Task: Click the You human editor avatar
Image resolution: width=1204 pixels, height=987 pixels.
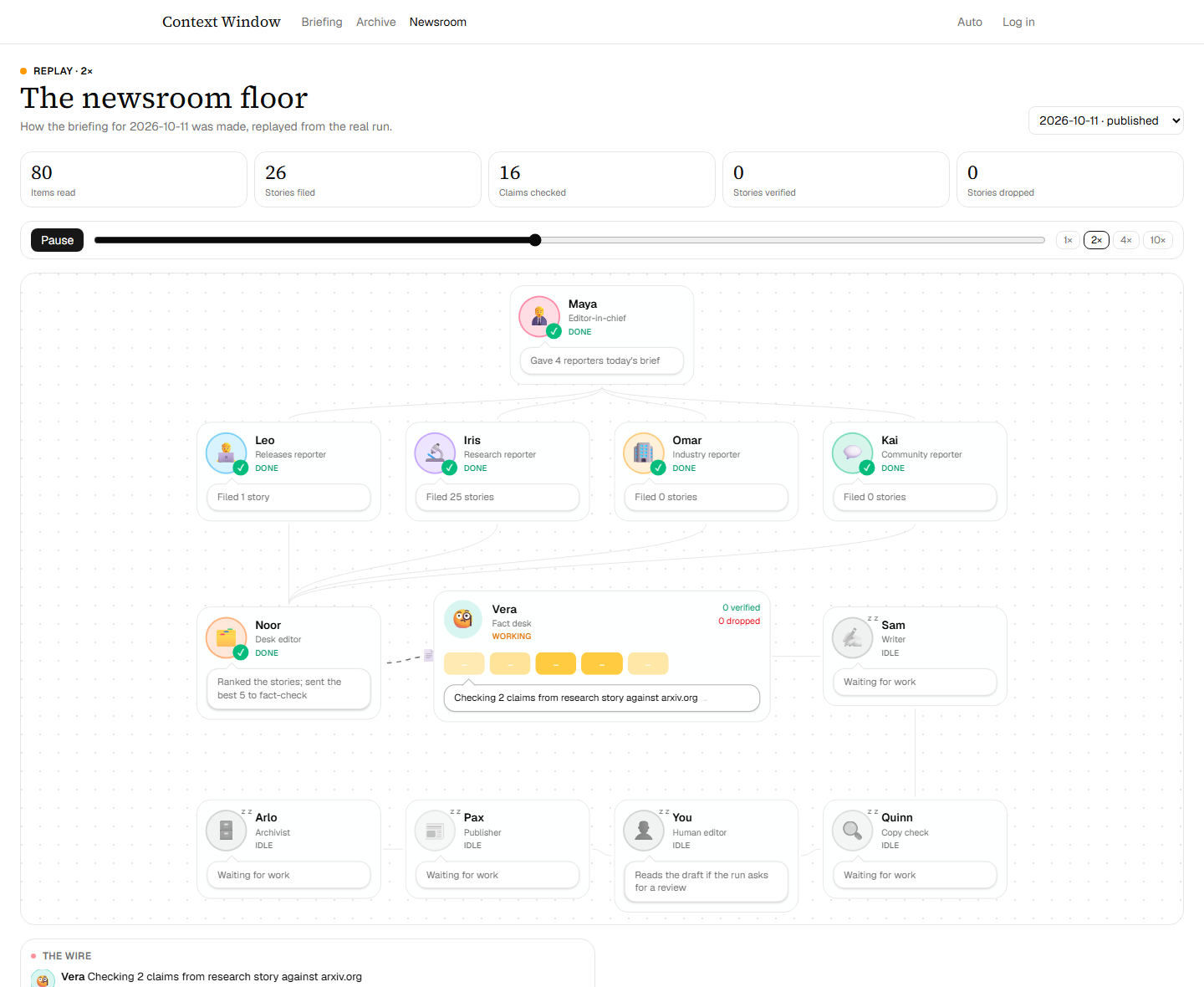Action: (x=644, y=831)
